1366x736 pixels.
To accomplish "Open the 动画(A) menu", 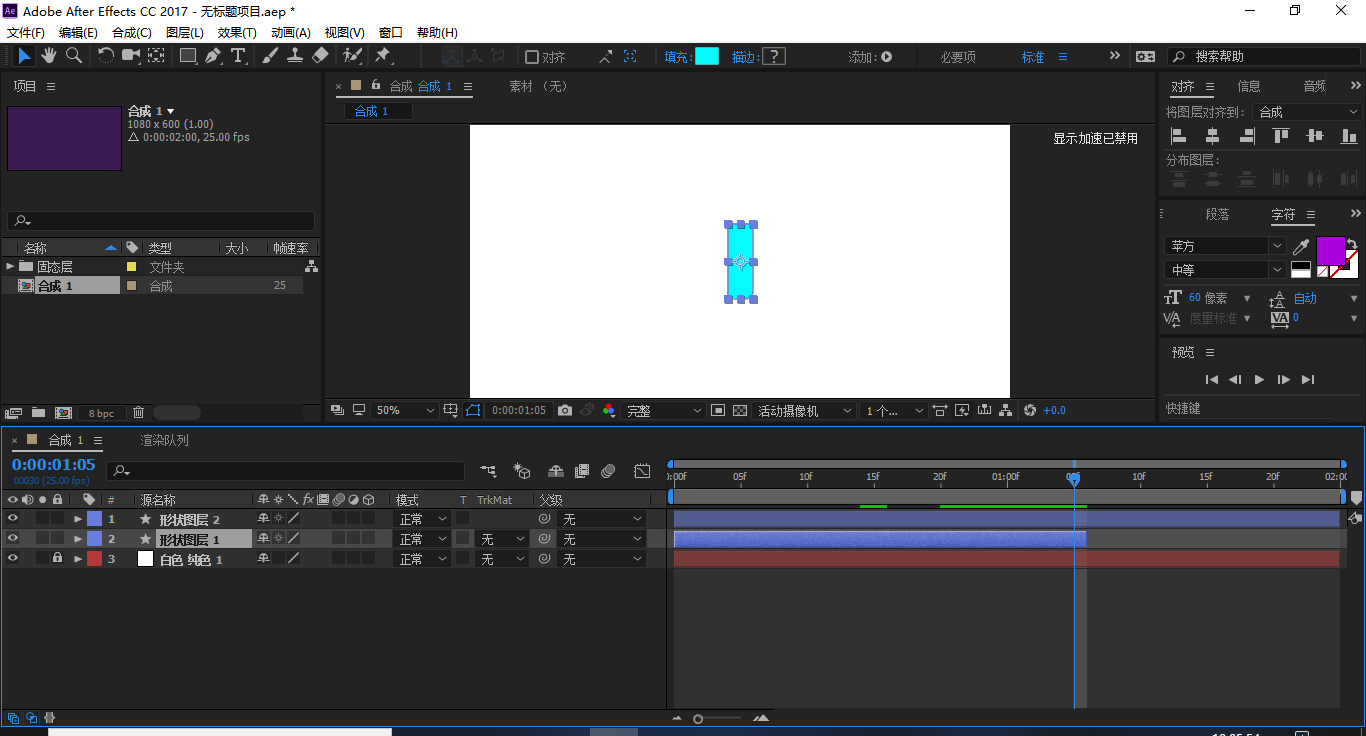I will coord(291,33).
